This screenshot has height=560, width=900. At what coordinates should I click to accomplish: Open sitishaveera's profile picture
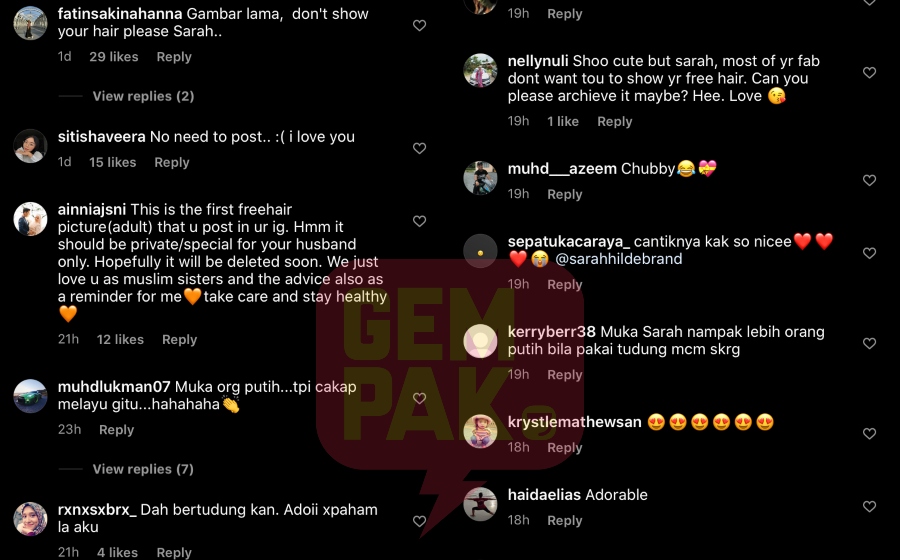pos(30,146)
